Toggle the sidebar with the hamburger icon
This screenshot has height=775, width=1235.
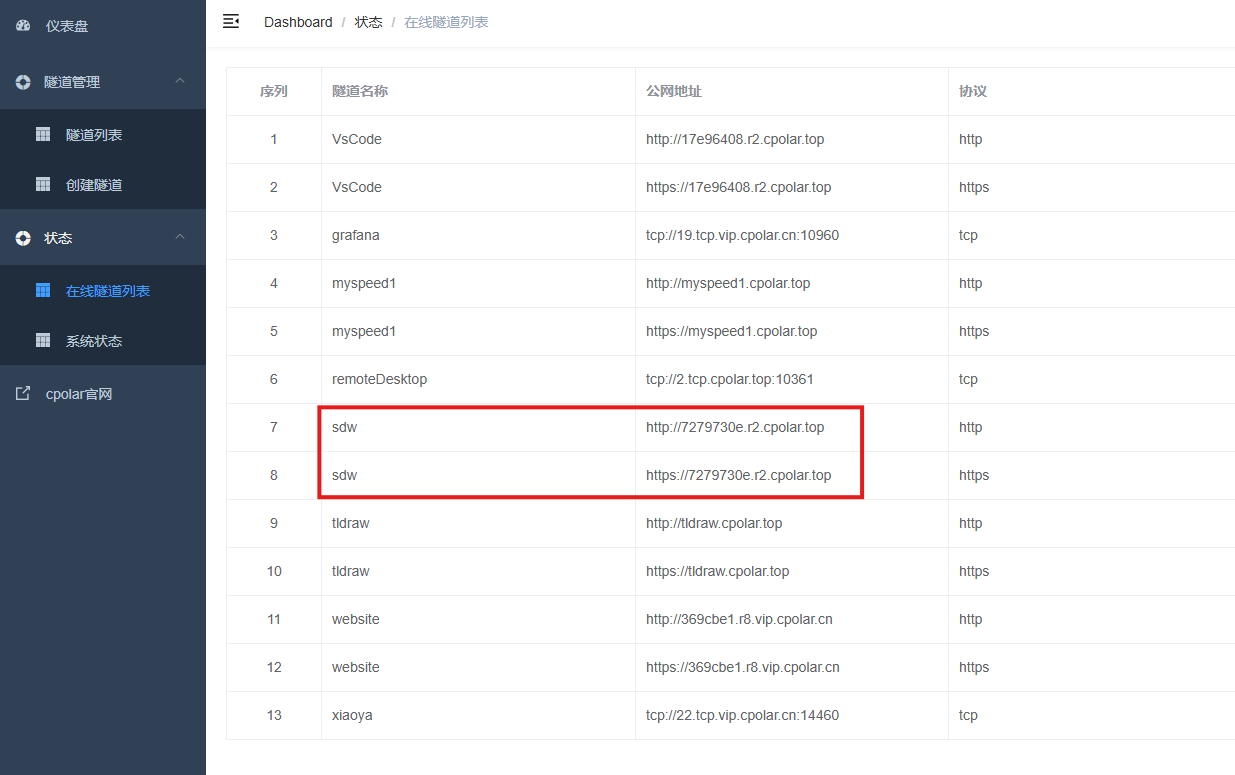tap(231, 21)
